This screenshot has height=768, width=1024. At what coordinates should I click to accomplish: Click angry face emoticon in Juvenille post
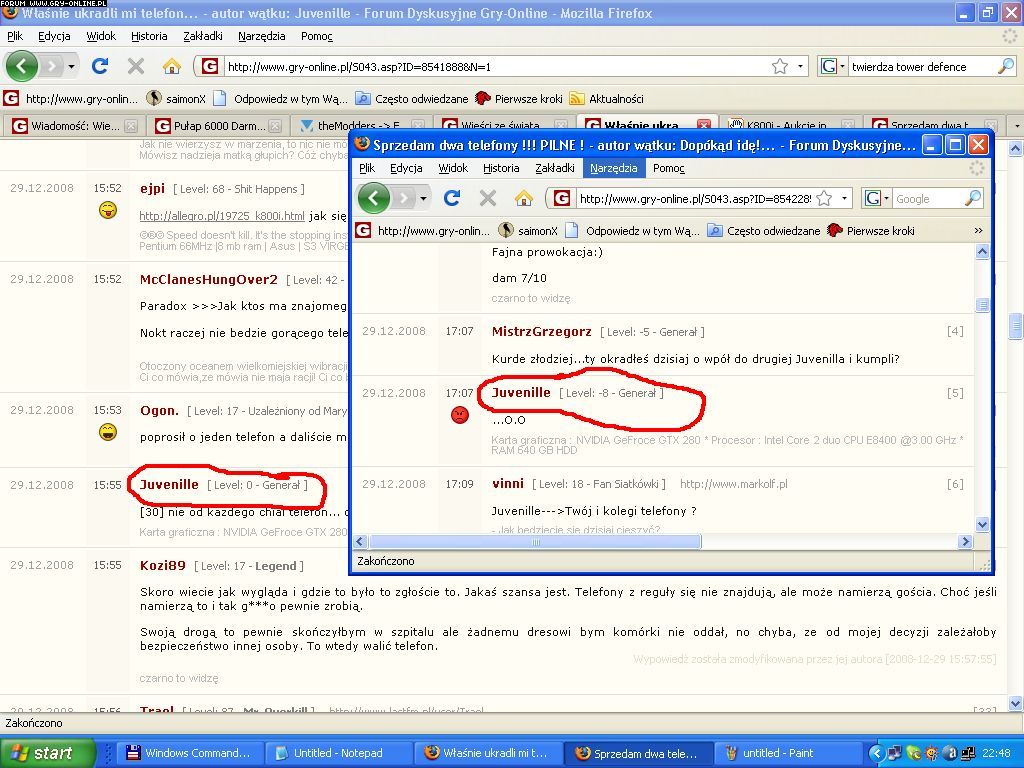click(x=460, y=415)
